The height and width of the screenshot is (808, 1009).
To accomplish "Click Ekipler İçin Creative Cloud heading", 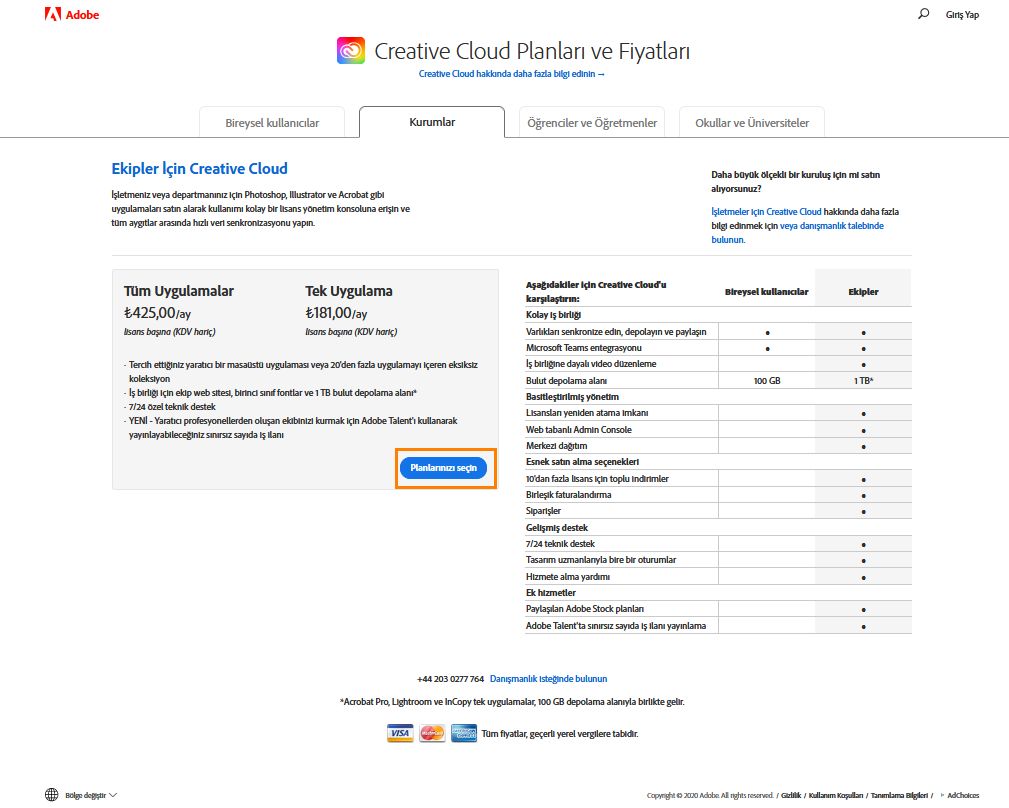I will point(199,169).
